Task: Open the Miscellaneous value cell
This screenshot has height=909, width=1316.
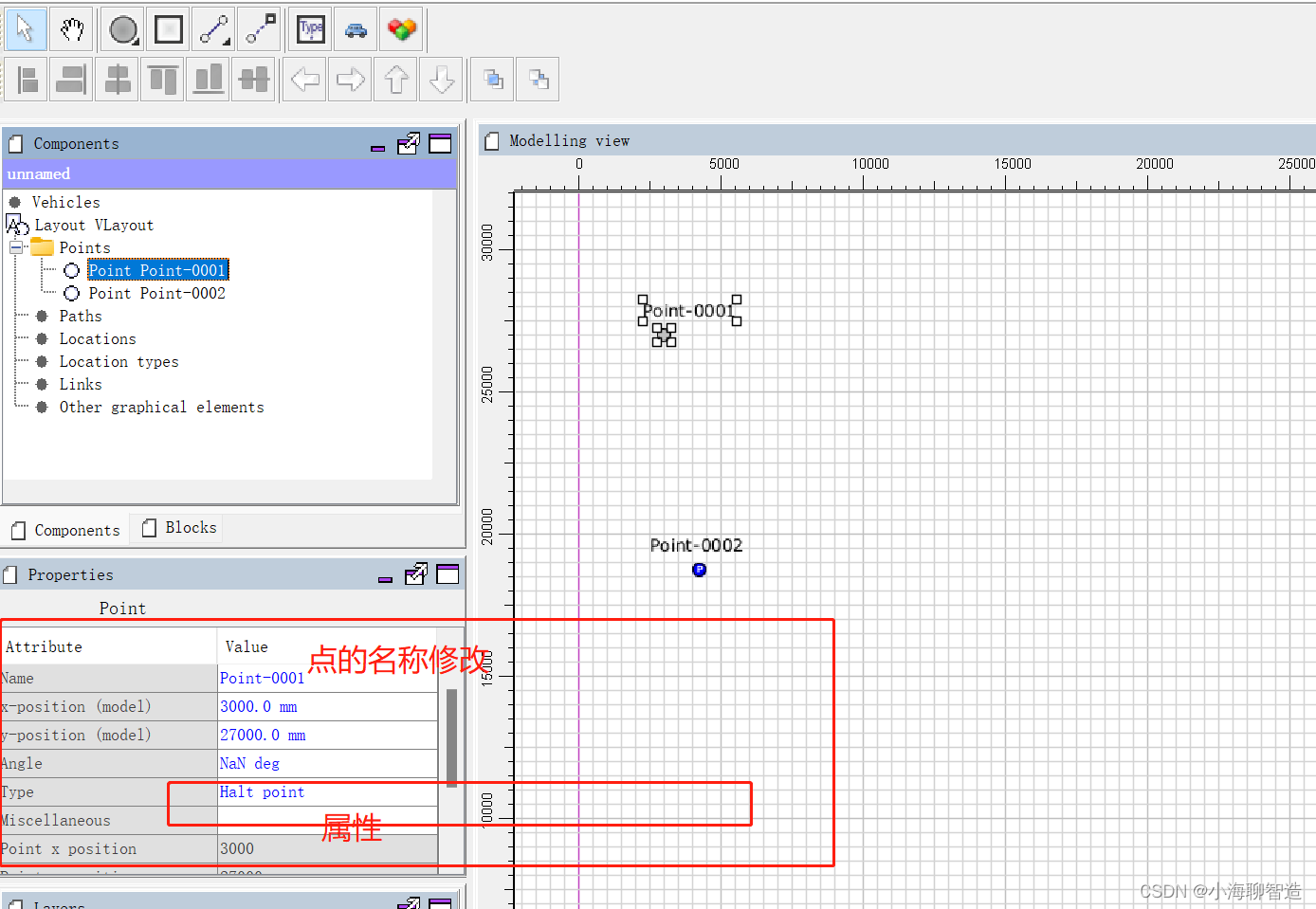Action: [x=327, y=820]
